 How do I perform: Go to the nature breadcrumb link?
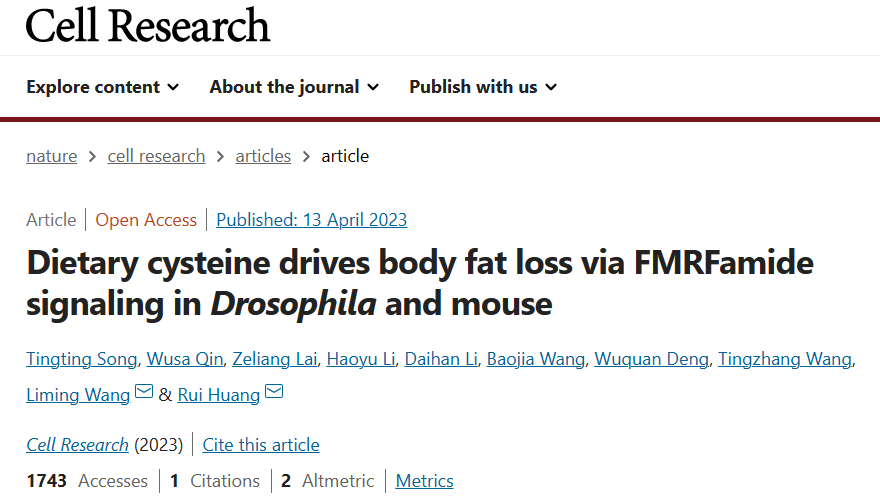tap(51, 156)
